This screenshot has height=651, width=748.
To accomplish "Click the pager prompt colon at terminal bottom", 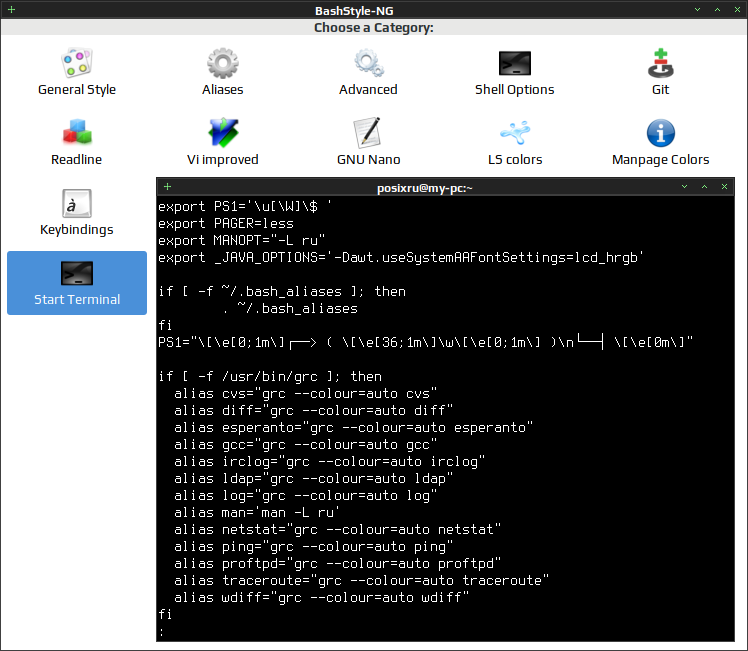I will [162, 632].
